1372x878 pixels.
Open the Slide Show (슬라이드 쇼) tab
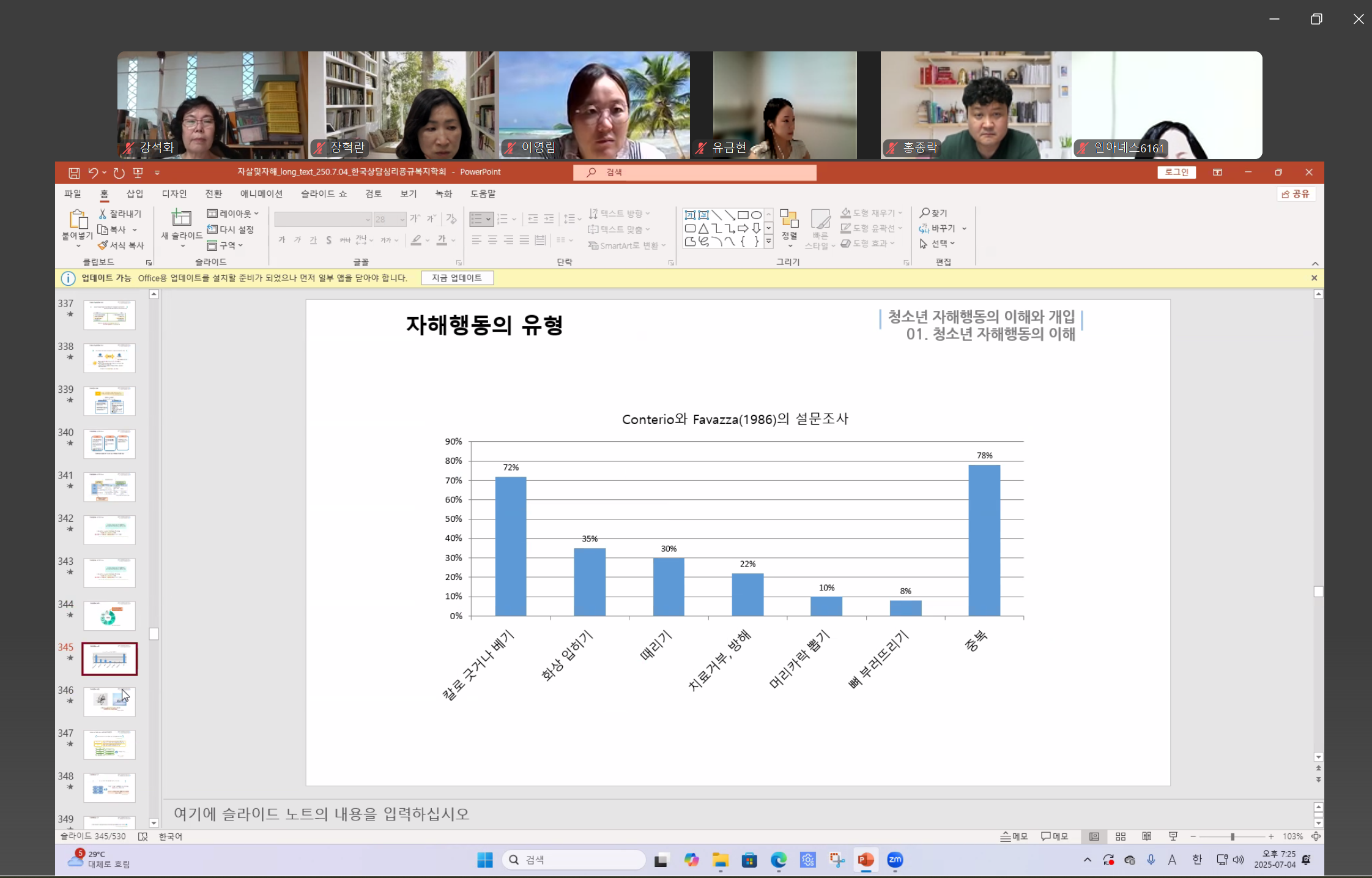point(324,194)
